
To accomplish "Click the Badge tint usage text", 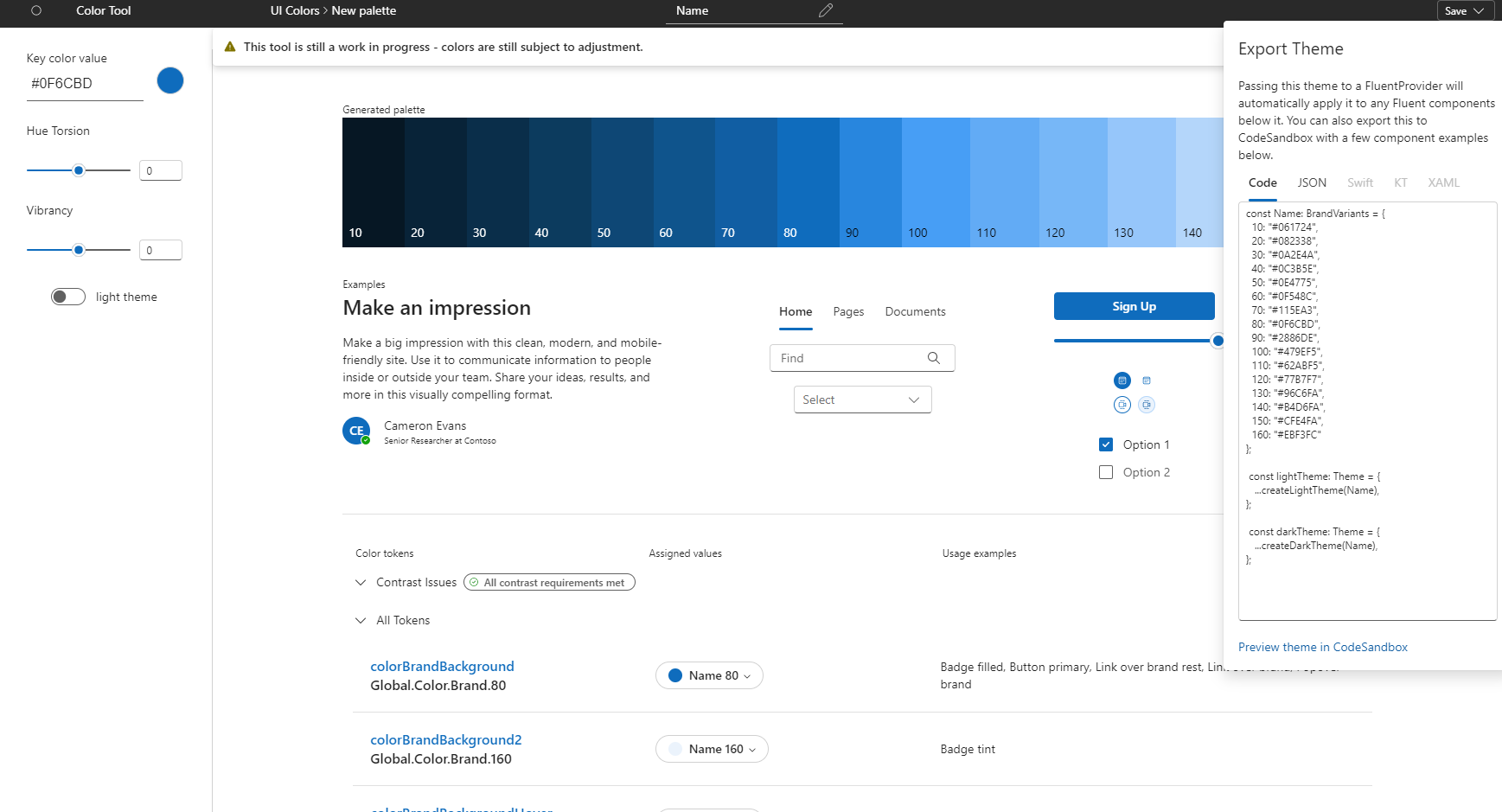I will (968, 749).
